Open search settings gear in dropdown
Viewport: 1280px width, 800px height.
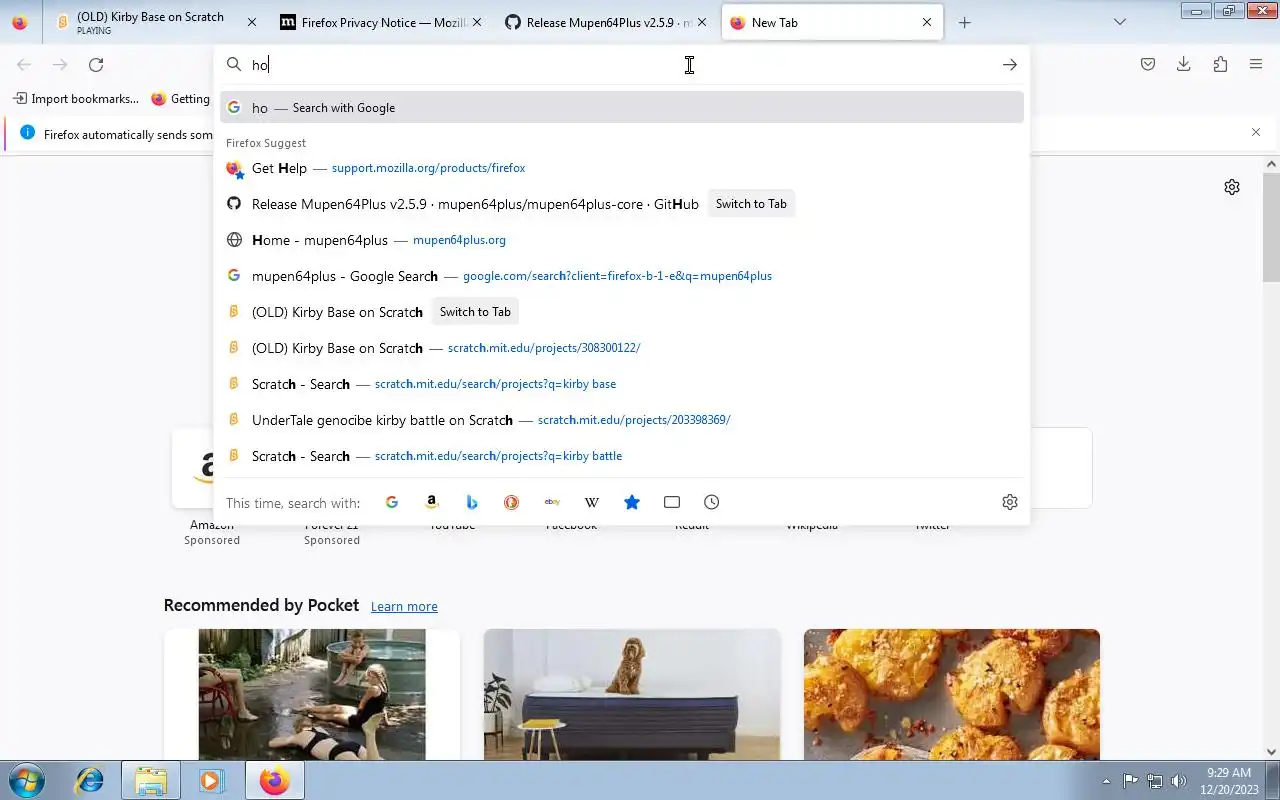pyautogui.click(x=1010, y=502)
